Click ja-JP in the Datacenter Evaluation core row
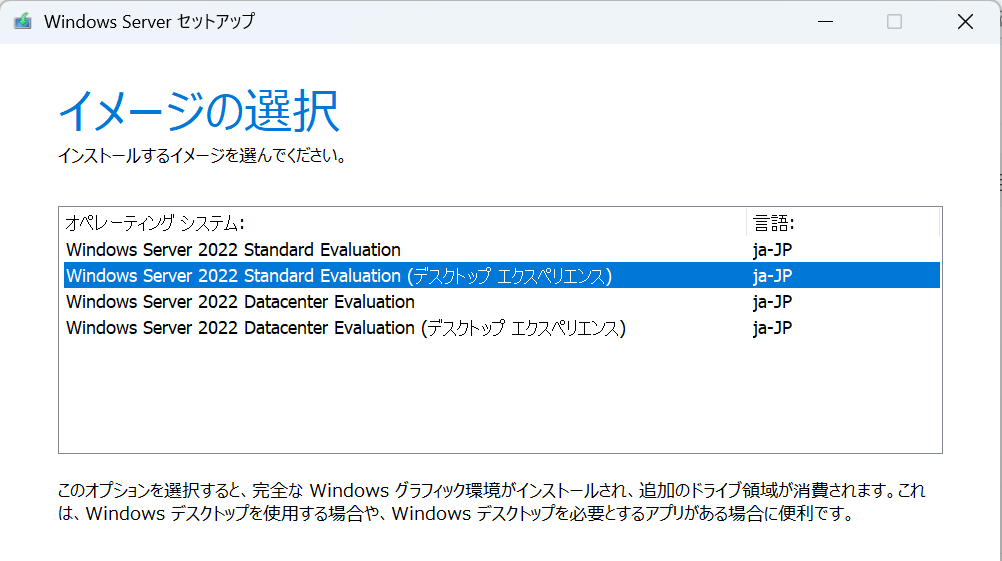Viewport: 1002px width, 561px height. pyautogui.click(x=772, y=302)
